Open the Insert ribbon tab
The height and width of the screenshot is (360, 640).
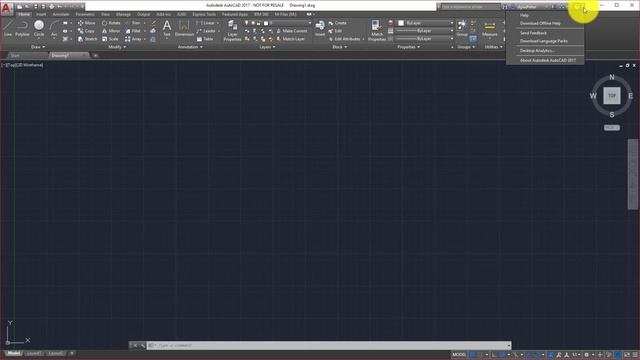click(x=41, y=14)
